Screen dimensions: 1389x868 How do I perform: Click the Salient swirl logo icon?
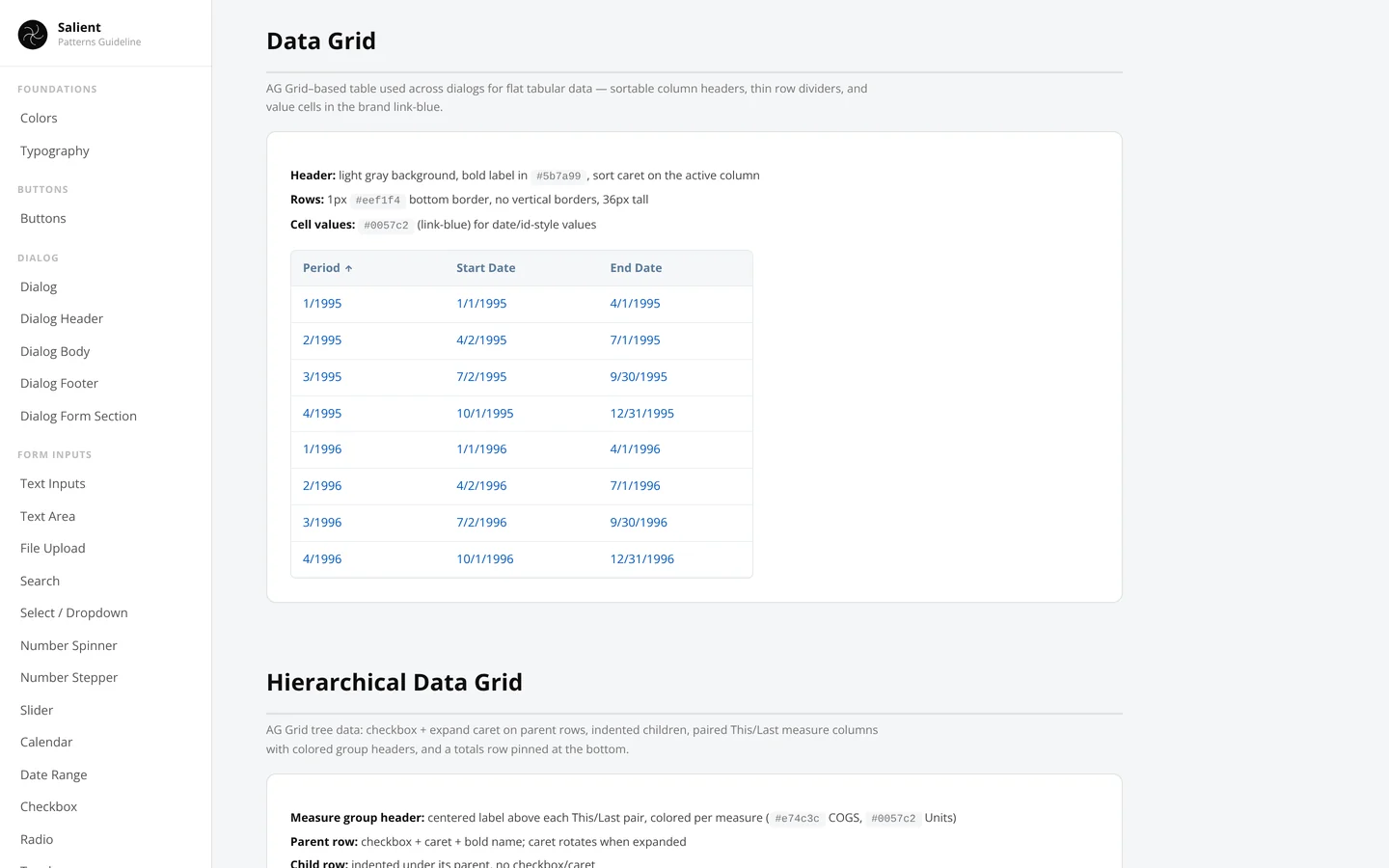coord(33,35)
